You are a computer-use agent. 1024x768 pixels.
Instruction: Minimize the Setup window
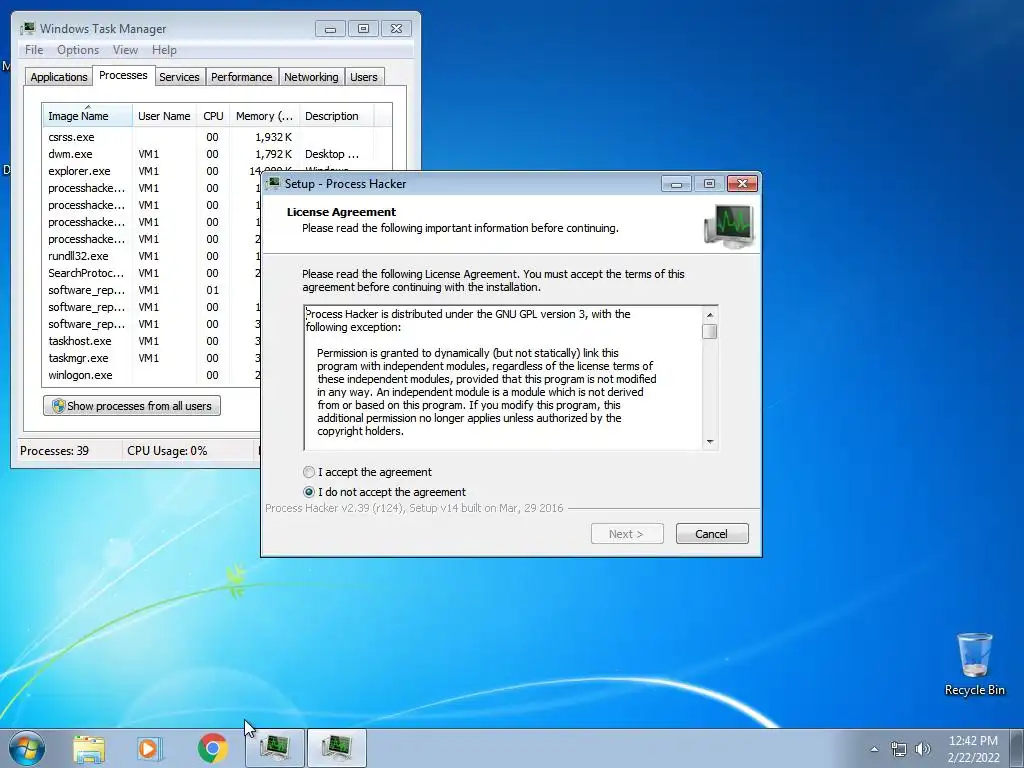pyautogui.click(x=676, y=184)
